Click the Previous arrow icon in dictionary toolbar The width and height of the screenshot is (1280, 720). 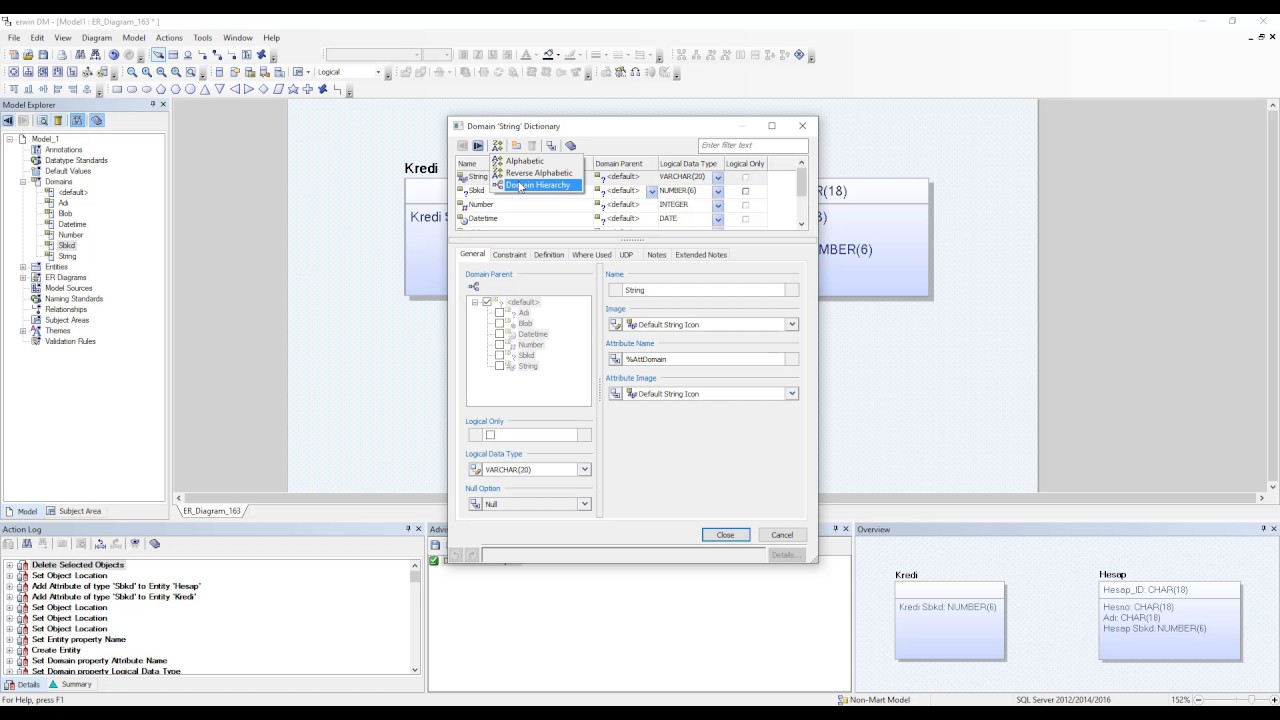462,146
